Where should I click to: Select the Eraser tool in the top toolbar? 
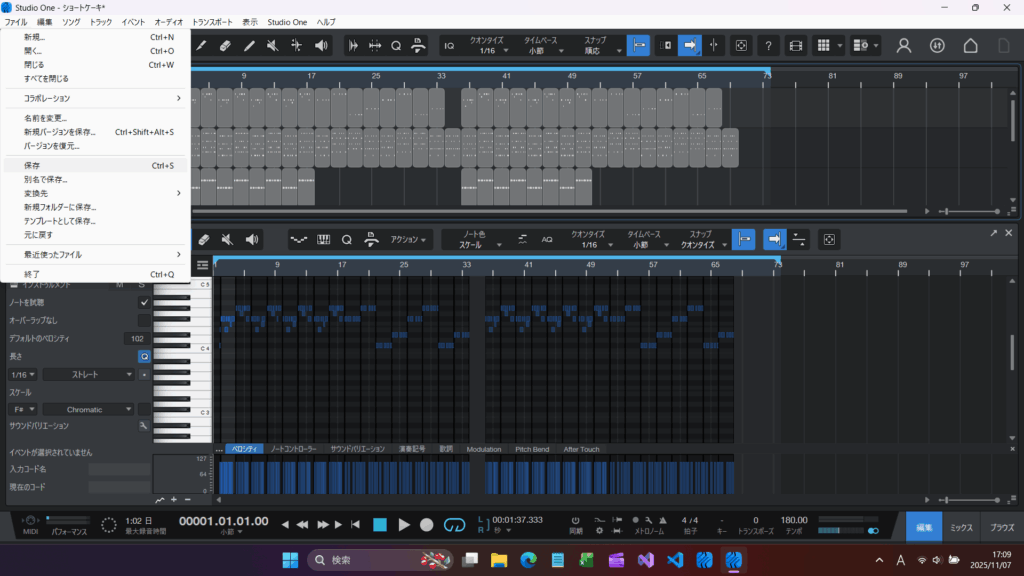pyautogui.click(x=225, y=46)
